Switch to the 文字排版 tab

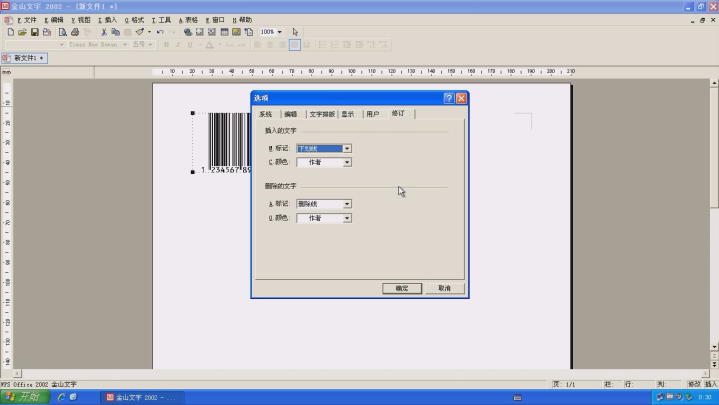coord(321,114)
